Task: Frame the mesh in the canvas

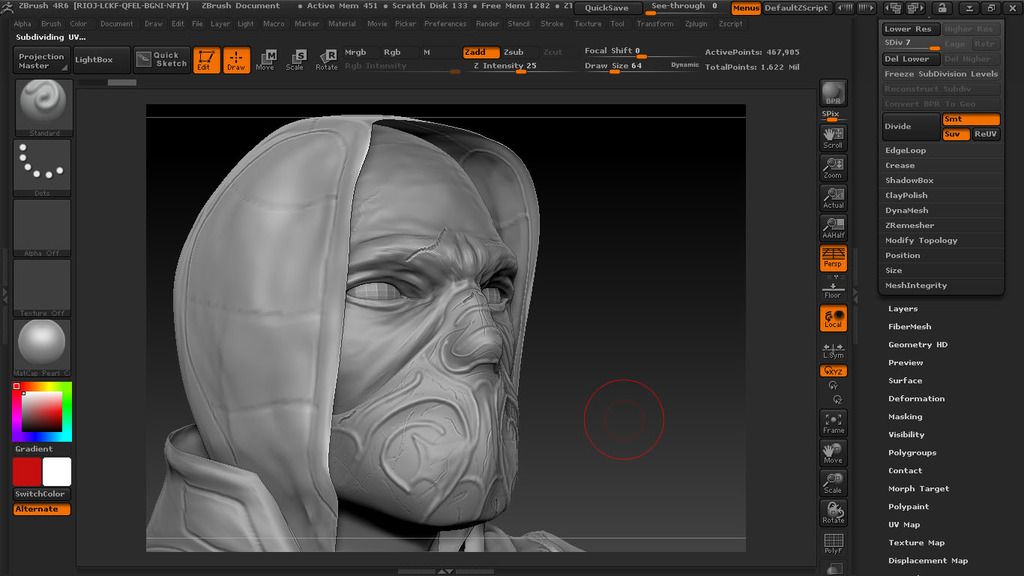Action: click(833, 423)
